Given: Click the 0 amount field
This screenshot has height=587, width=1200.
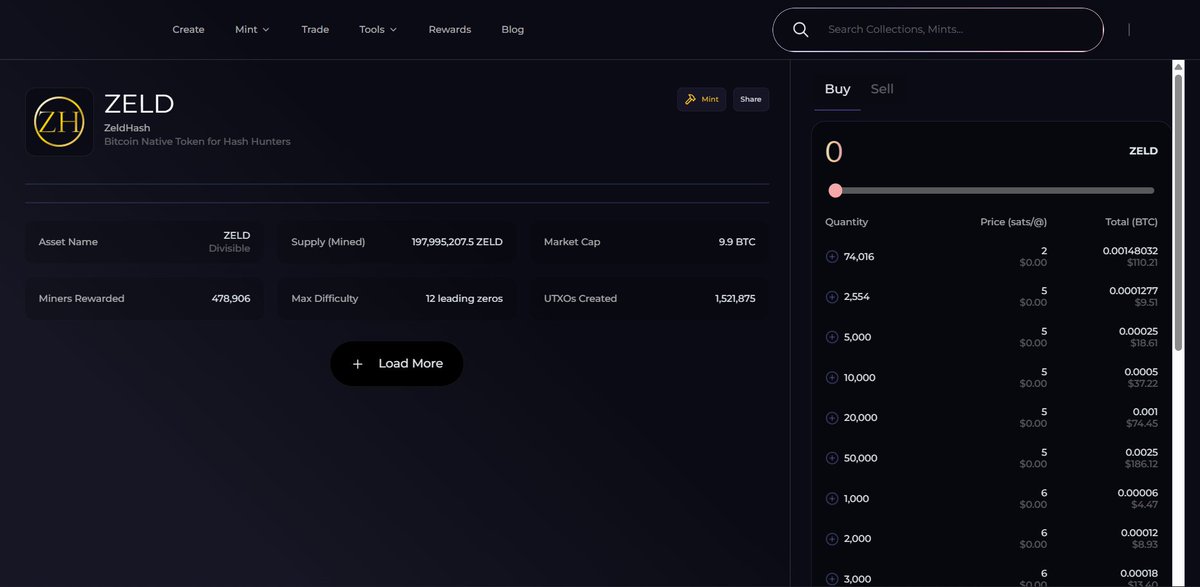Looking at the screenshot, I should click(x=834, y=152).
